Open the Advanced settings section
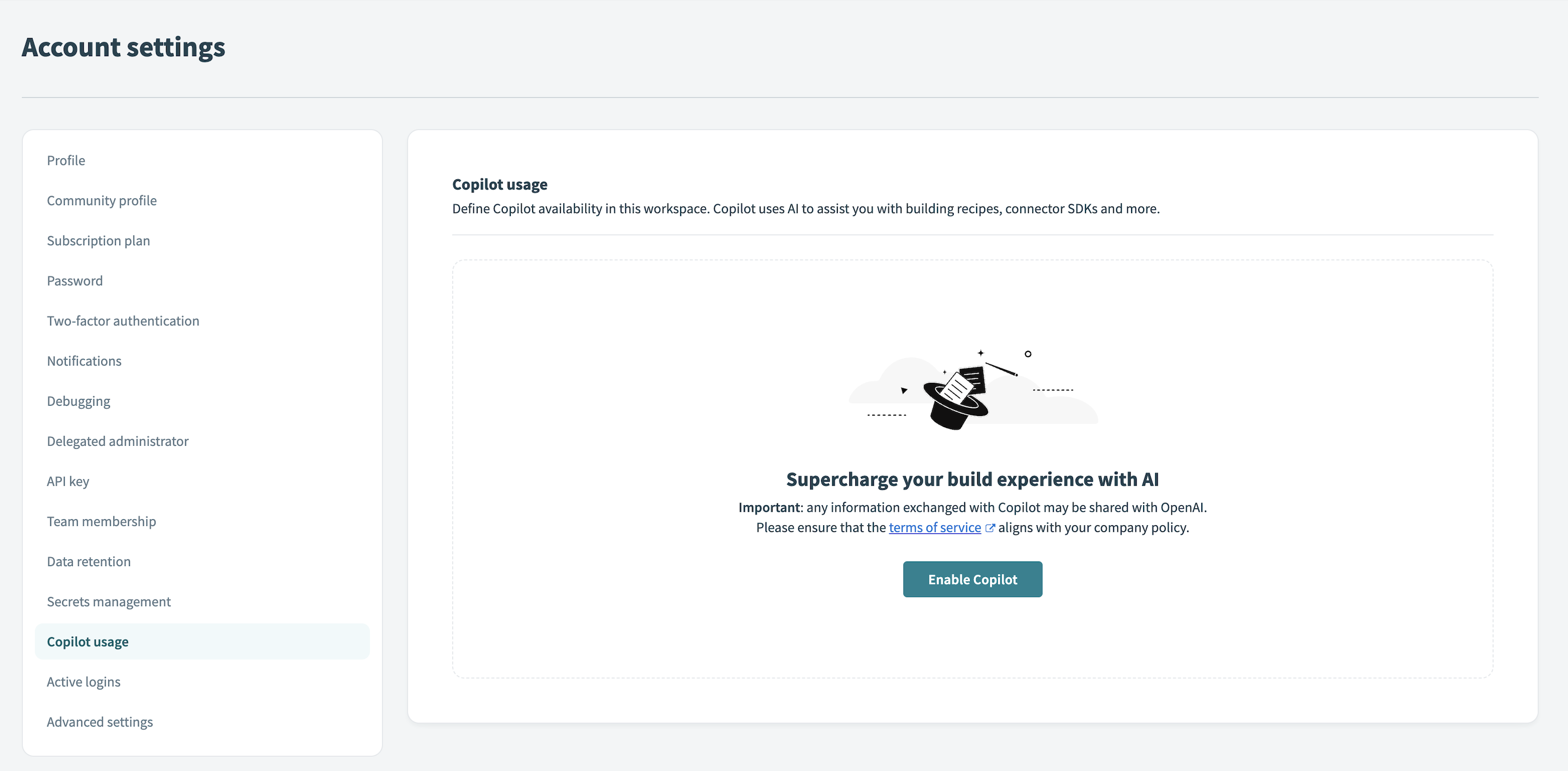The width and height of the screenshot is (1568, 771). 100,722
